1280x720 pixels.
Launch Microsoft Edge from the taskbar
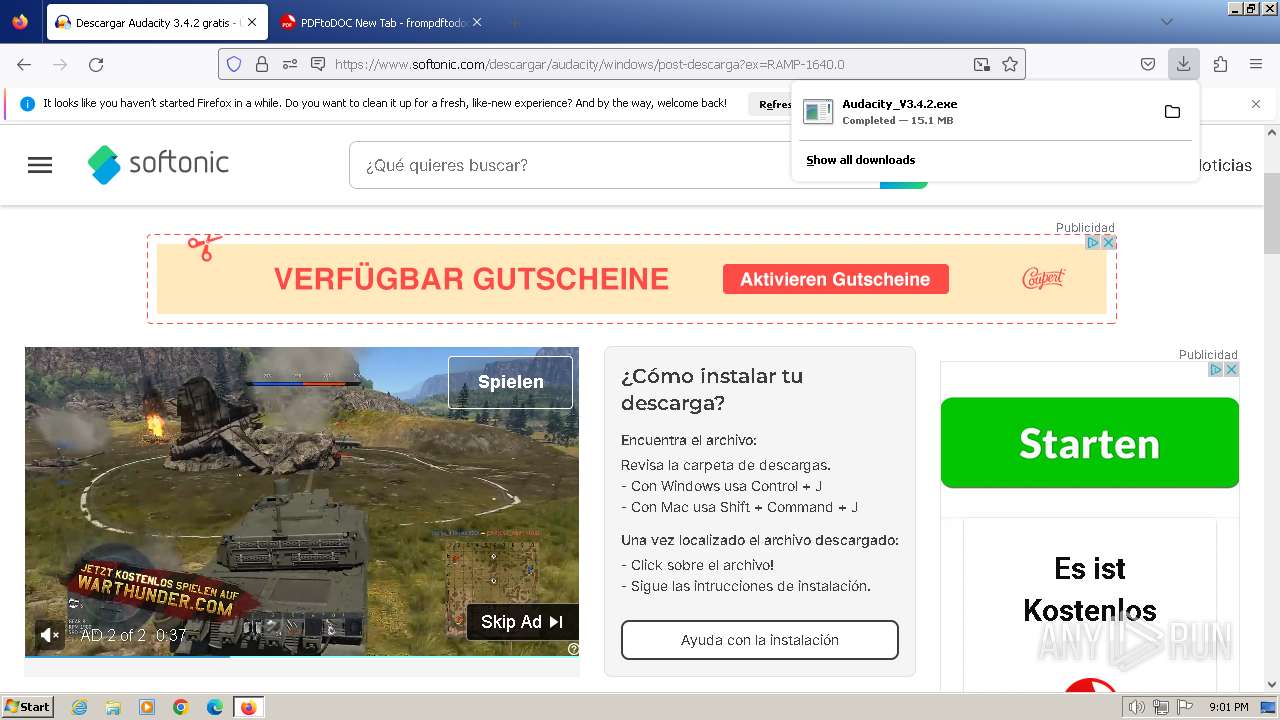pyautogui.click(x=215, y=707)
